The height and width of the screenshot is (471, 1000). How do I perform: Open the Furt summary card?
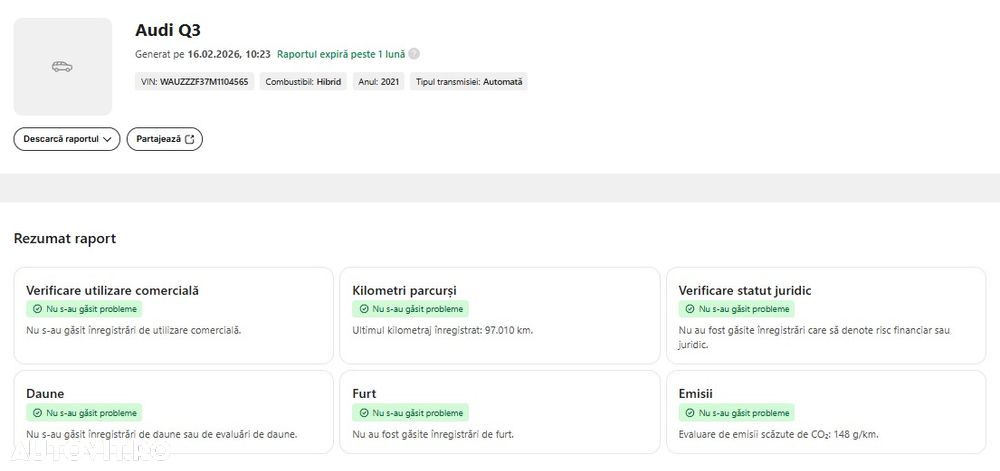[x=499, y=412]
